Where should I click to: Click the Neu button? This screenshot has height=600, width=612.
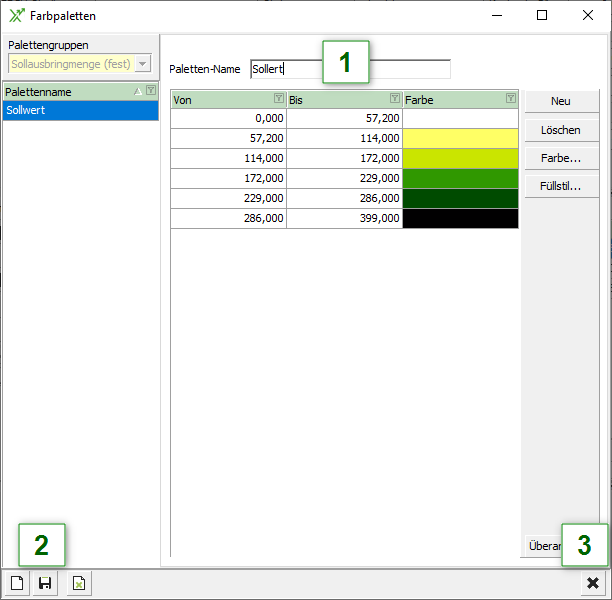561,102
